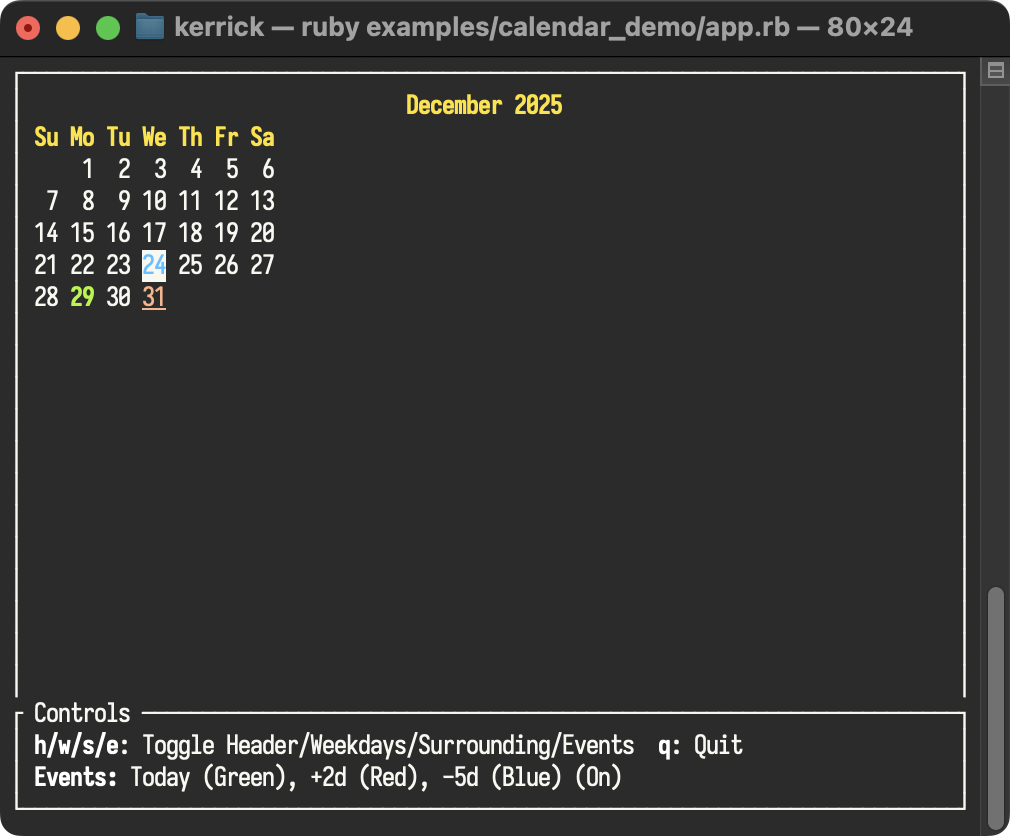Select day 8 in the calendar
Viewport: 1010px width, 836px height.
tap(88, 201)
